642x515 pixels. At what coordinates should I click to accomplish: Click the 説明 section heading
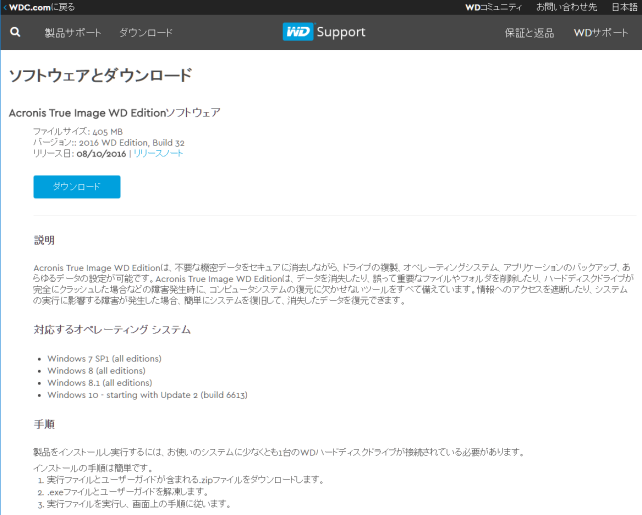[x=44, y=240]
